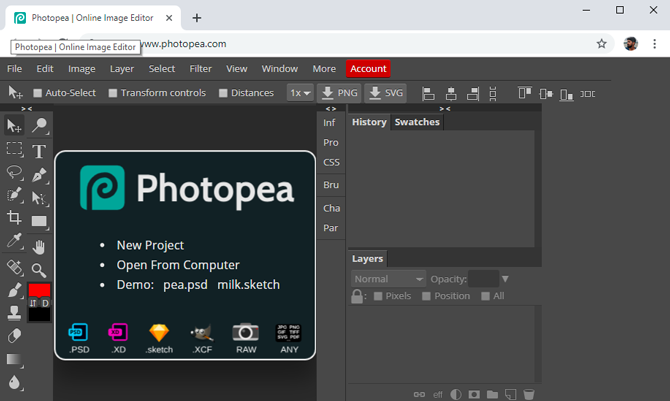The image size is (670, 401).
Task: Toggle the Transform controls checkbox
Action: (113, 93)
